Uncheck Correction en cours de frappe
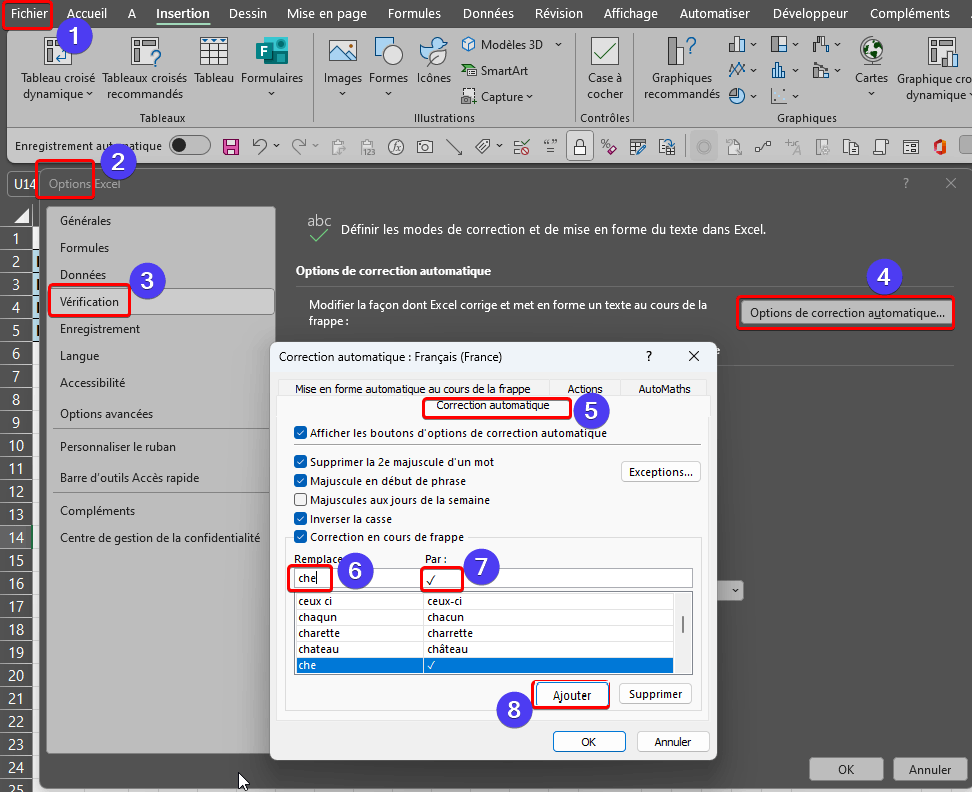The image size is (972, 792). (301, 537)
